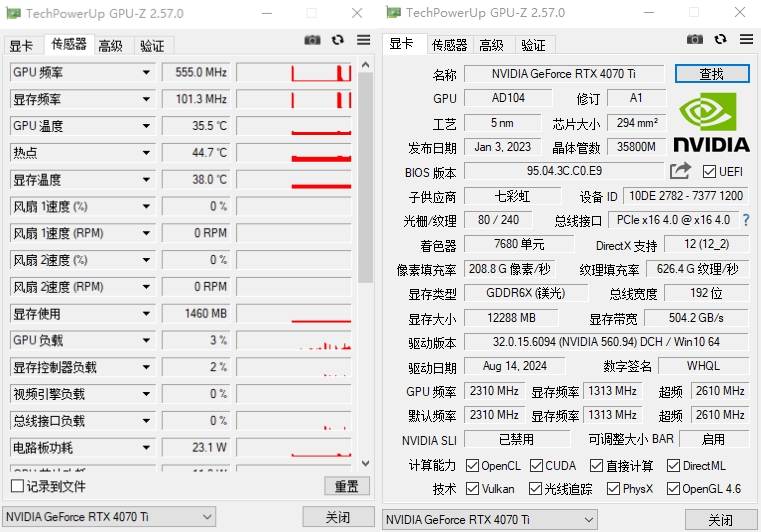Viewport: 761px width, 532px height.
Task: Toggle the PhysX checkbox
Action: coord(613,488)
